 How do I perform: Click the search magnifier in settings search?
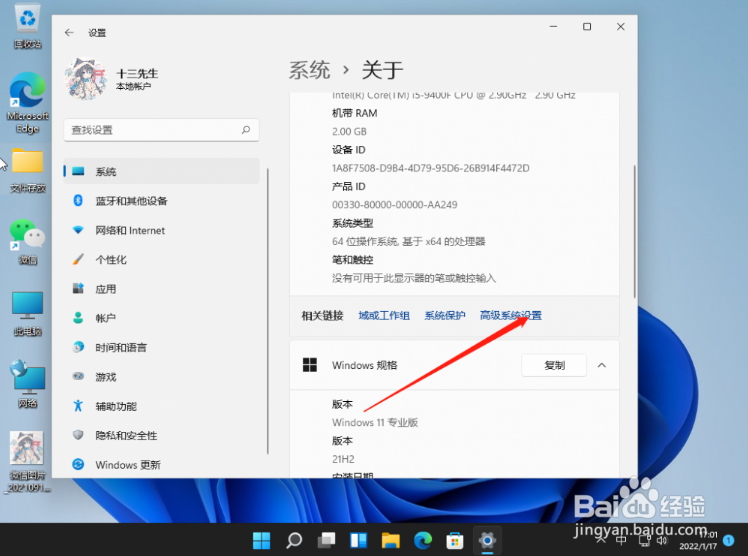[246, 130]
